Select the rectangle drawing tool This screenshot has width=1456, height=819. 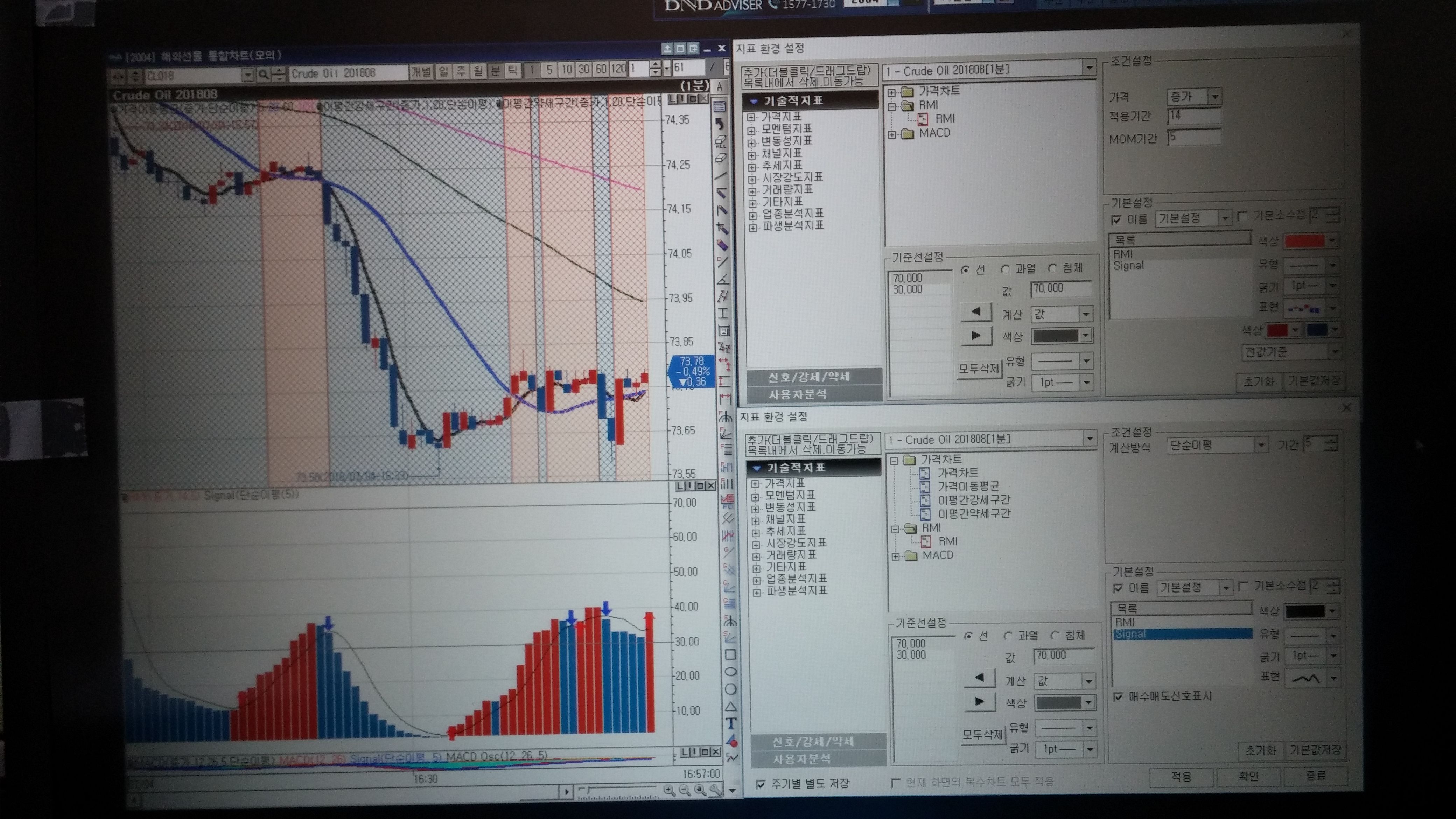pos(730,654)
